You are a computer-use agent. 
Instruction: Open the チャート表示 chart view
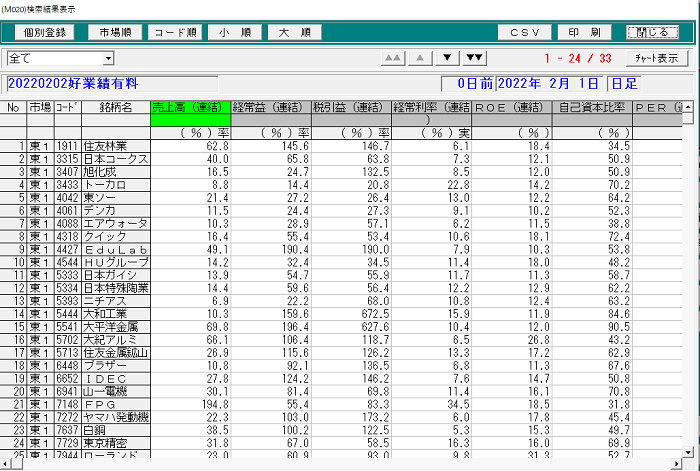(x=655, y=59)
